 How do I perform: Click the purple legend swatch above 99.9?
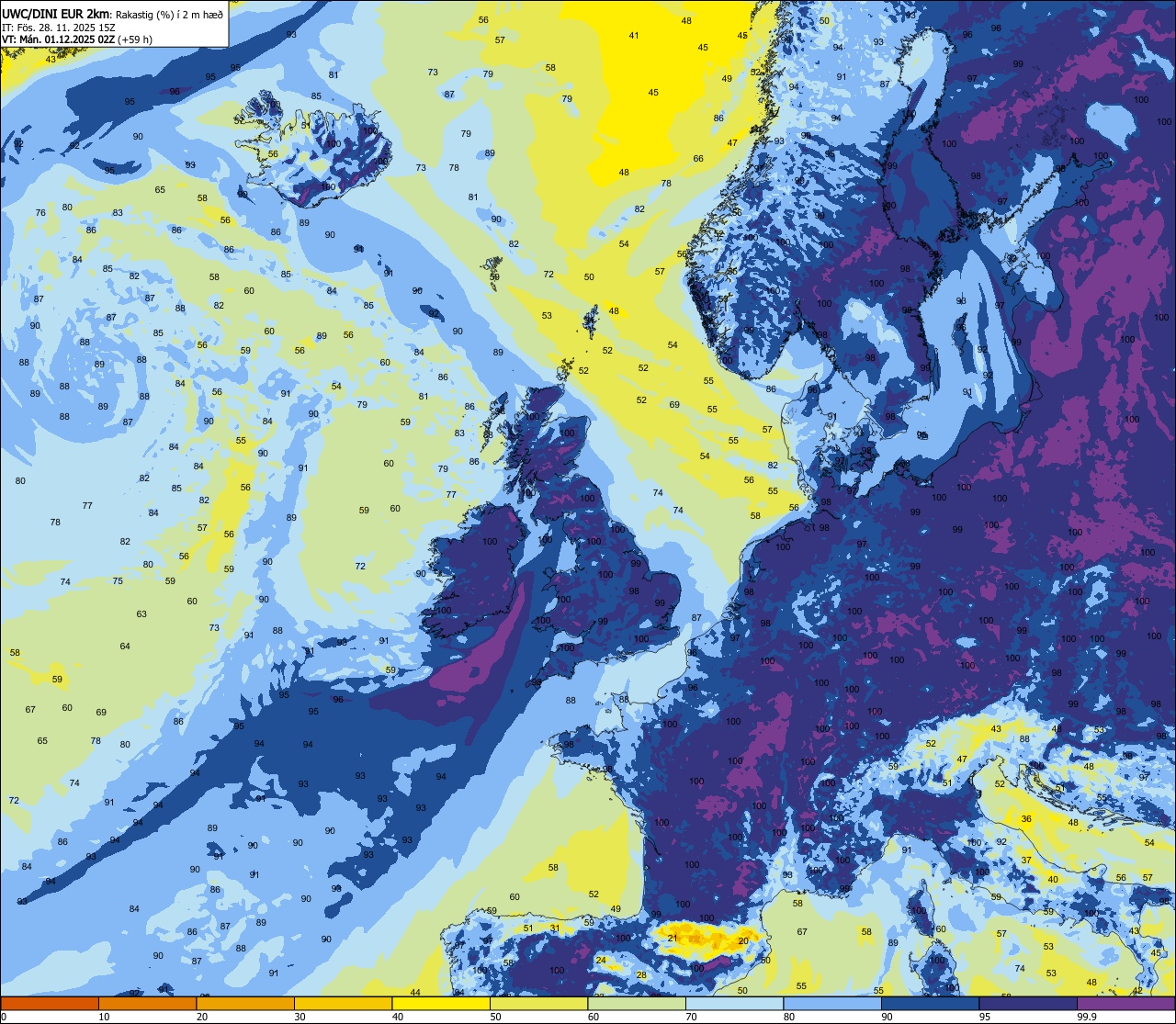(x=1125, y=1004)
